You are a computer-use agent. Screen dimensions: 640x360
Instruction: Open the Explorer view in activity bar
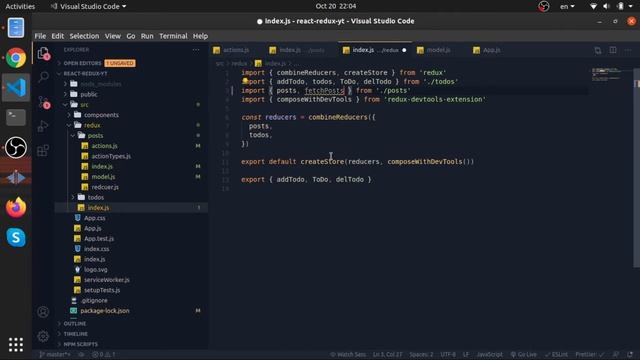pyautogui.click(x=43, y=53)
